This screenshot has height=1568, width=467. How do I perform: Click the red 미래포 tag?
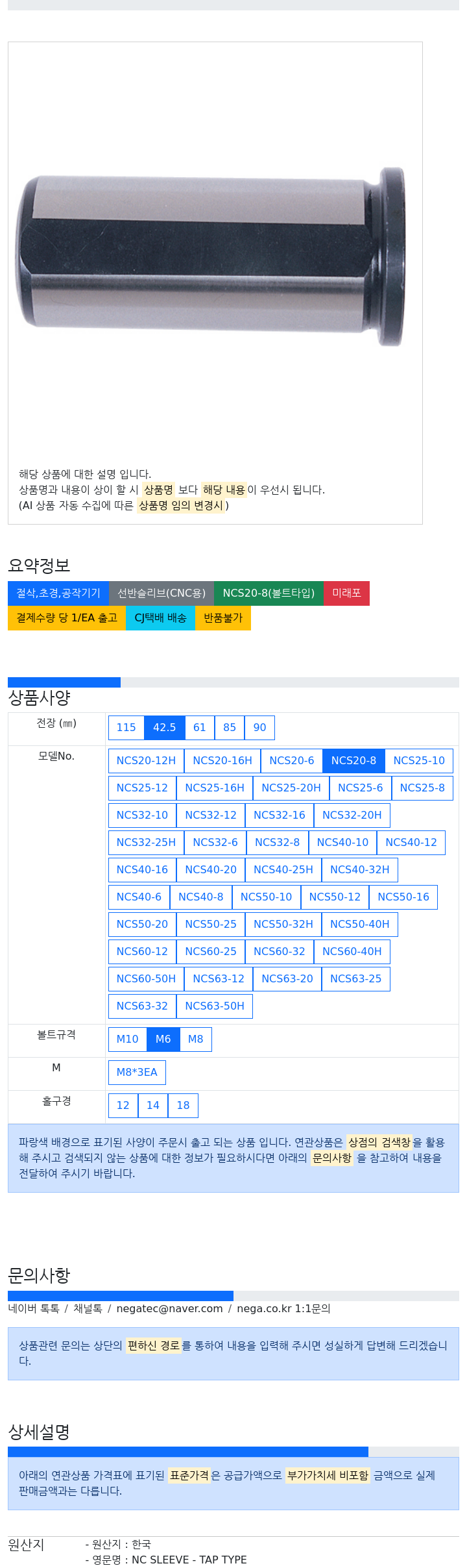(346, 593)
